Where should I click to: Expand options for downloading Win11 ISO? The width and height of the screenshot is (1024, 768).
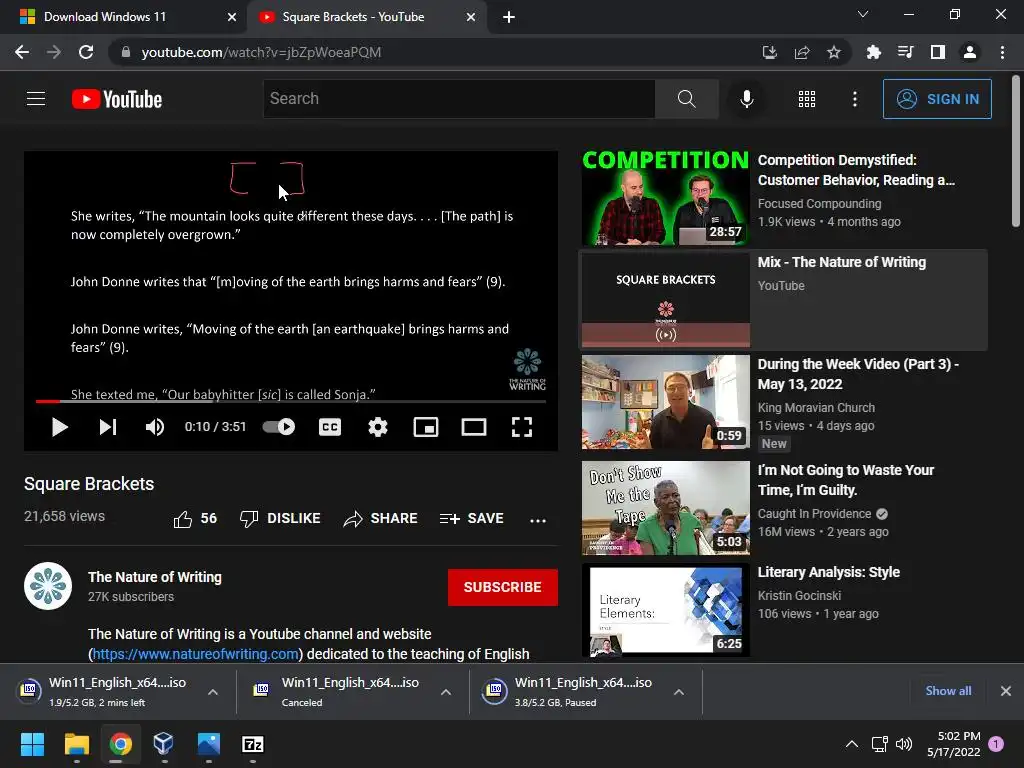(x=213, y=692)
